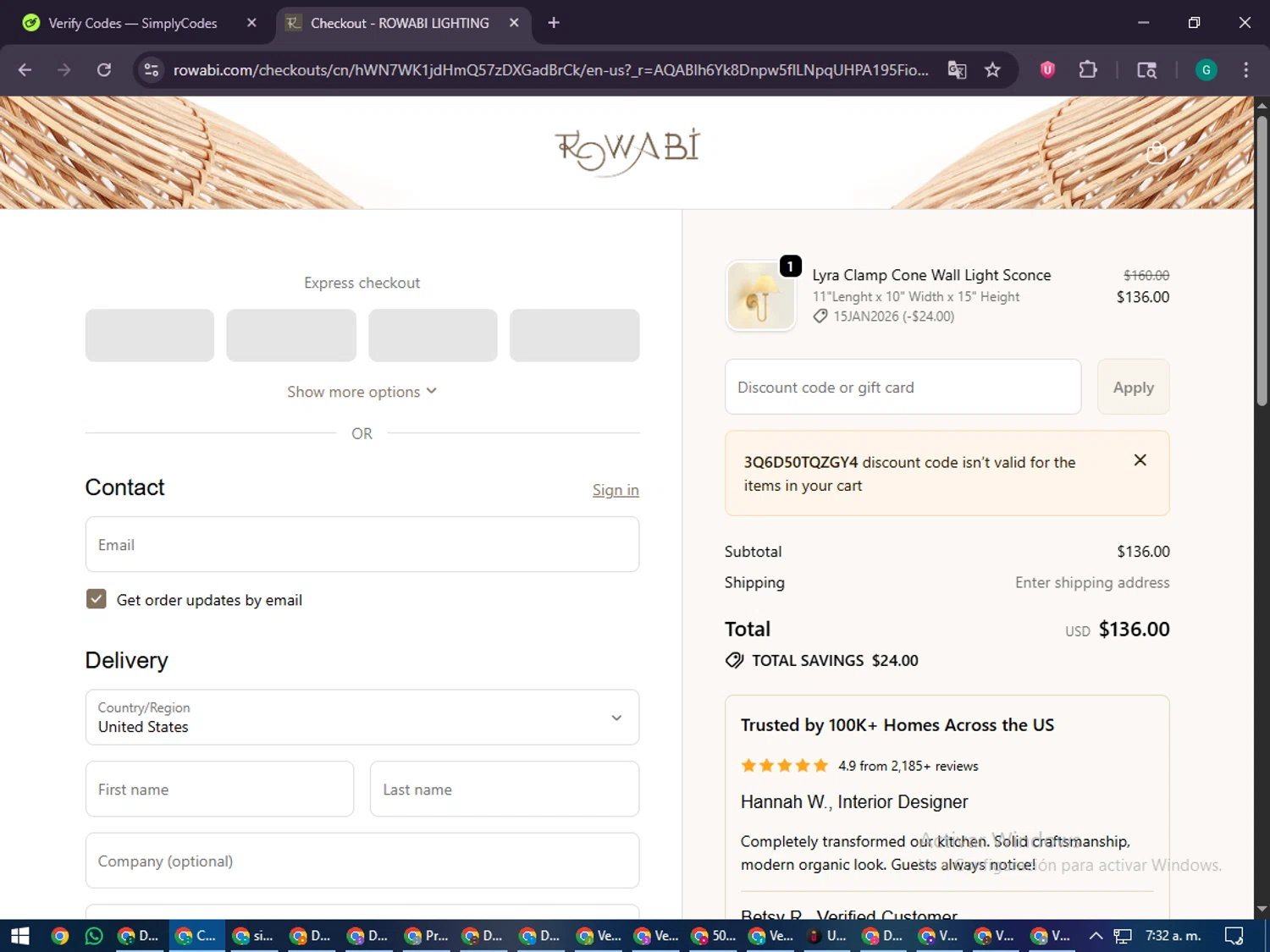Screen dimensions: 1270x952
Task: Close the Checkout ROWABI LIGHTING tab
Action: coord(514,23)
